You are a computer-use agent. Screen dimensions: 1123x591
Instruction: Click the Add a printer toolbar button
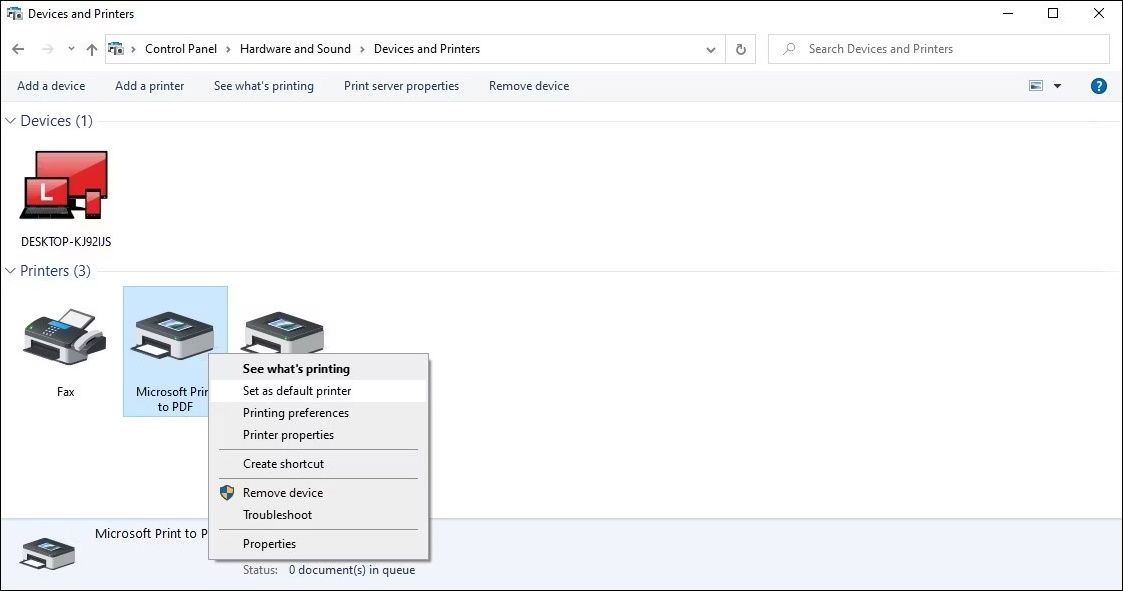[149, 86]
